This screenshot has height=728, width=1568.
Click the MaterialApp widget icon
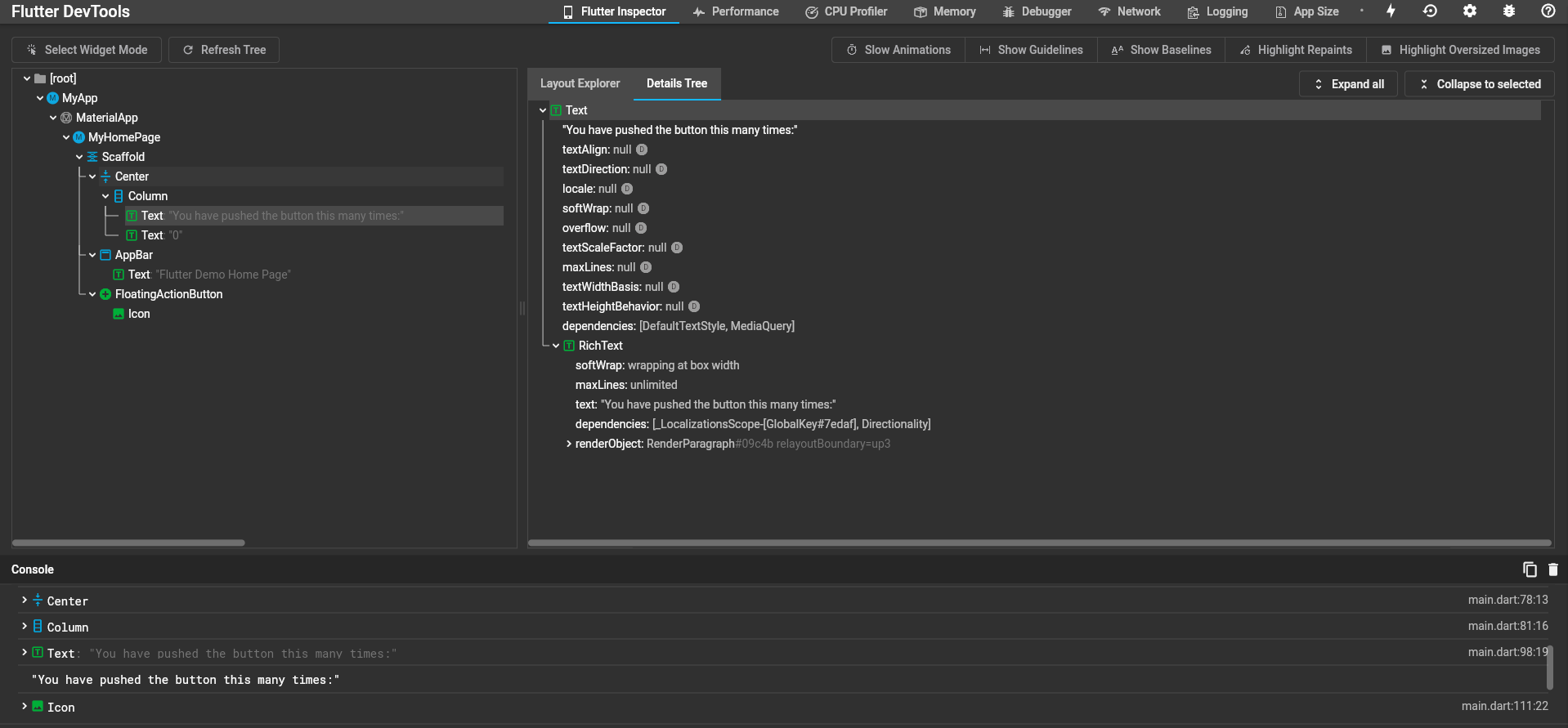coord(66,118)
